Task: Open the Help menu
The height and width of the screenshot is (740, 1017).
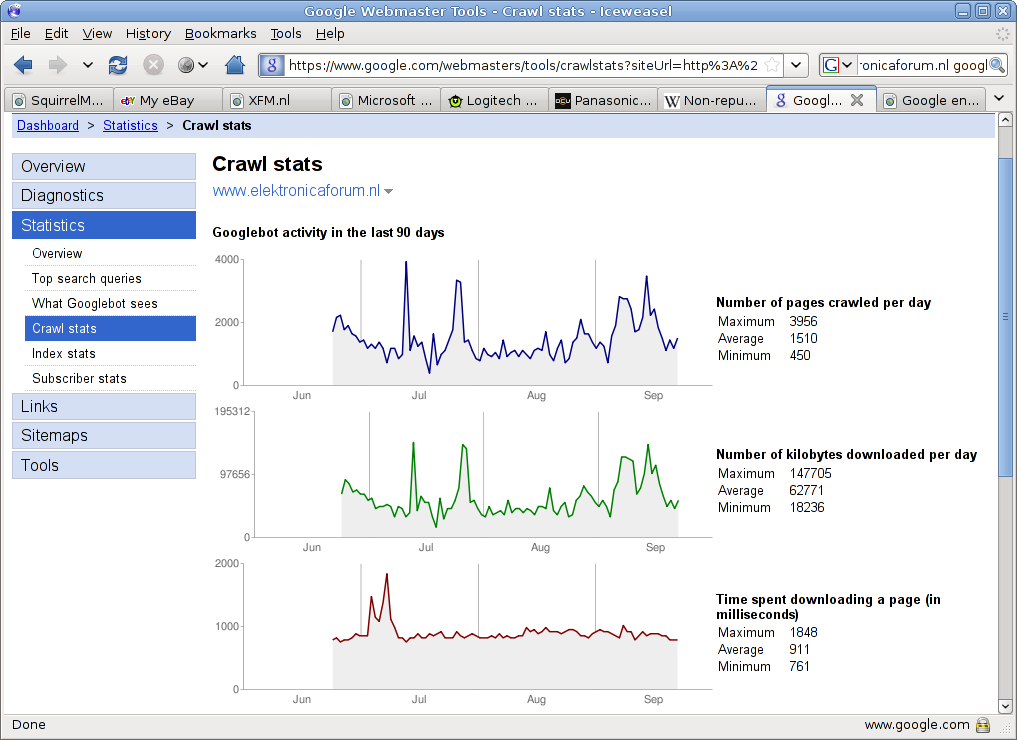Action: coord(330,34)
